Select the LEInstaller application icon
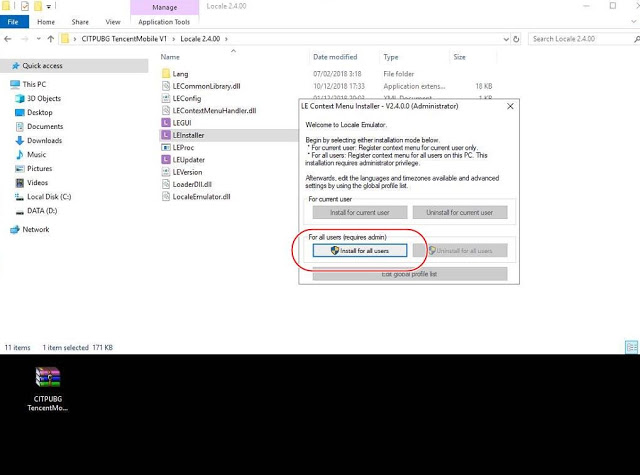 pyautogui.click(x=166, y=135)
